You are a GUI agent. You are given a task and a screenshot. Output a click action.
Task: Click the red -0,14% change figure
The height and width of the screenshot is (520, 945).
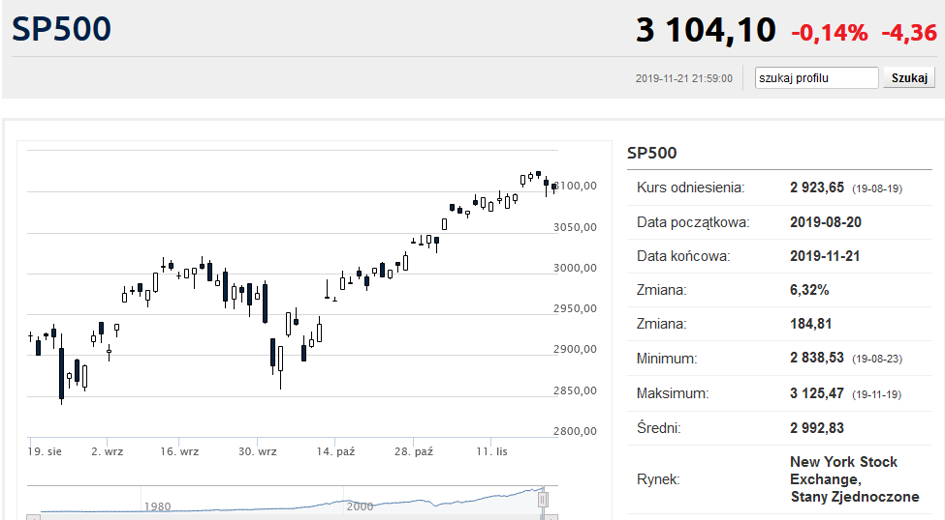tap(829, 32)
